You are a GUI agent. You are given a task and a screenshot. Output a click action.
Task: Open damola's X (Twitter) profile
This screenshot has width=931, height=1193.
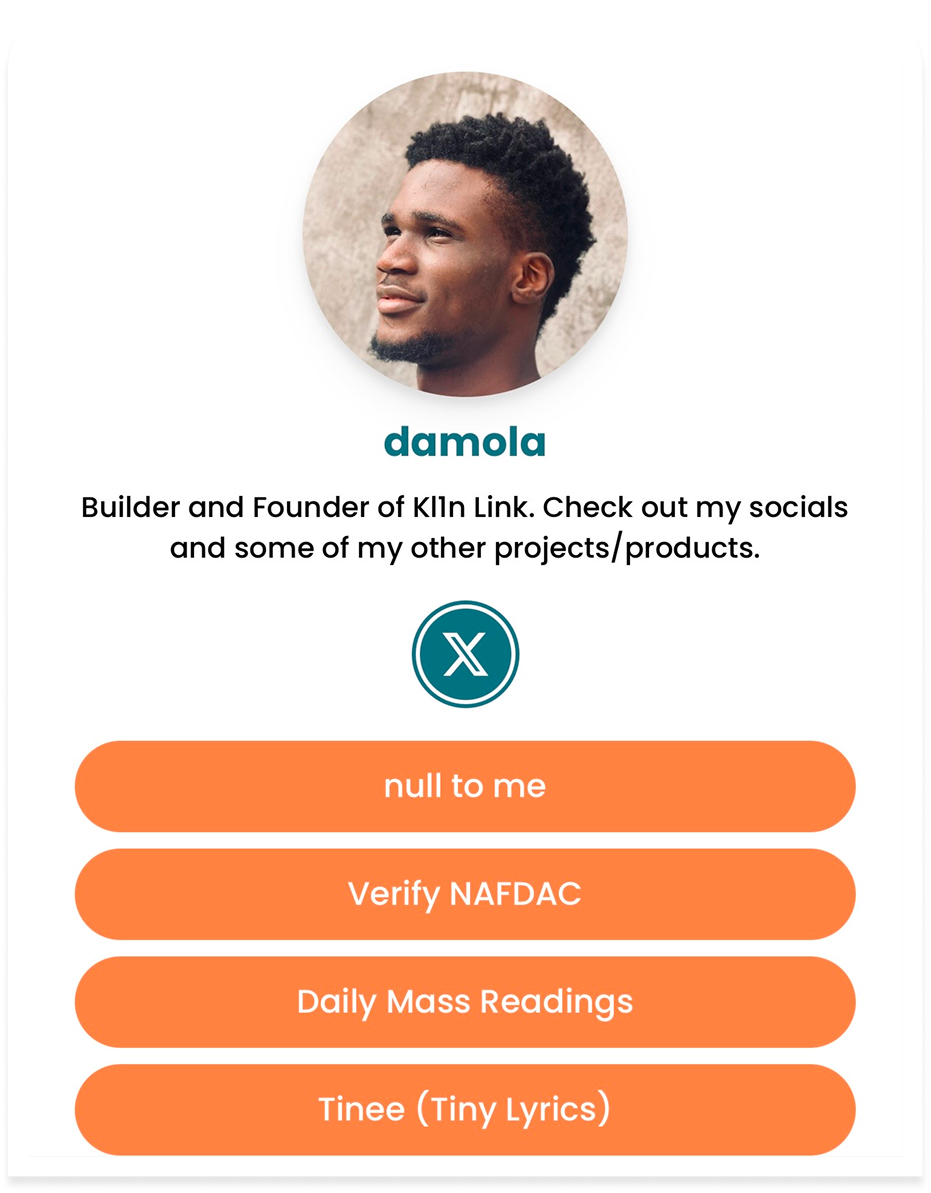click(465, 655)
